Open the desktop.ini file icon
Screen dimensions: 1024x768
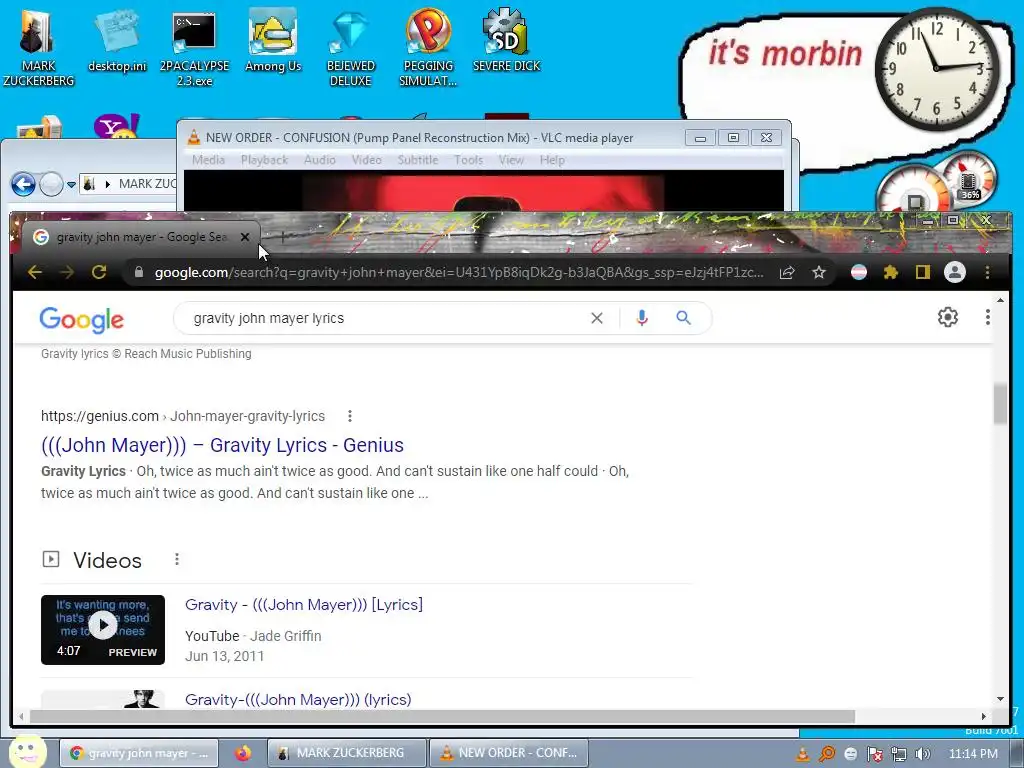coord(118,42)
